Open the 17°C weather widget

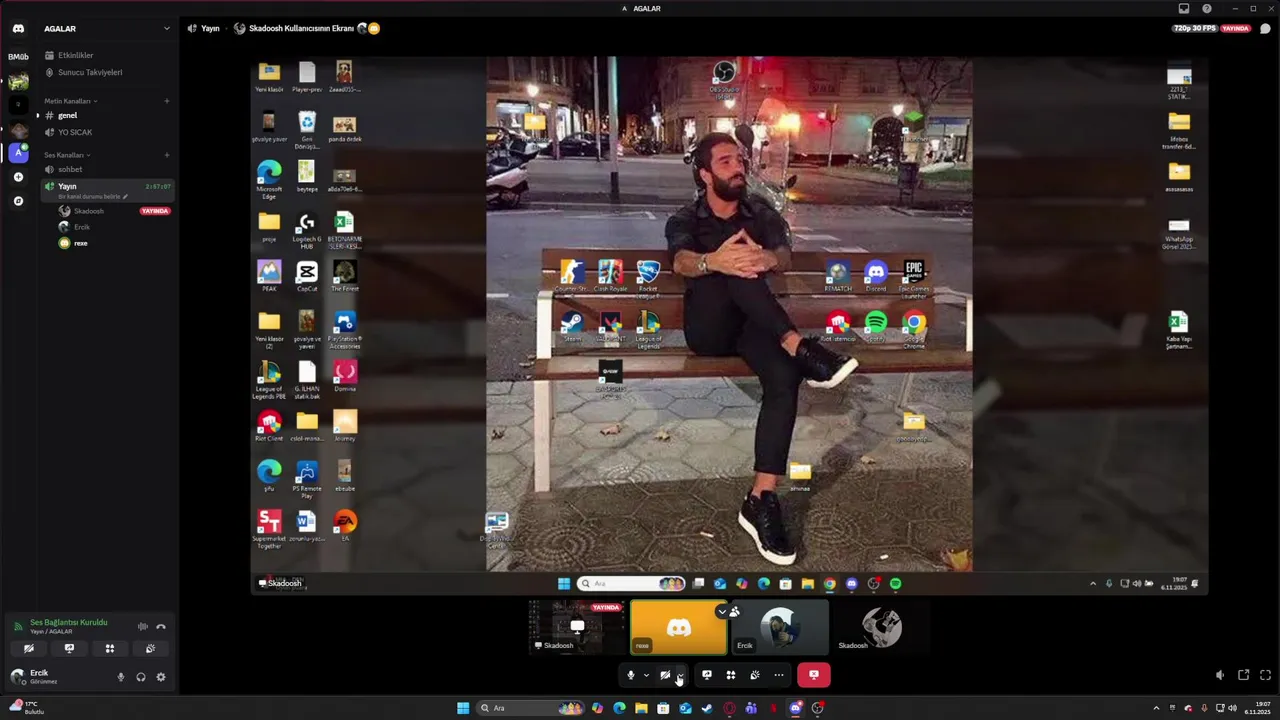point(26,708)
